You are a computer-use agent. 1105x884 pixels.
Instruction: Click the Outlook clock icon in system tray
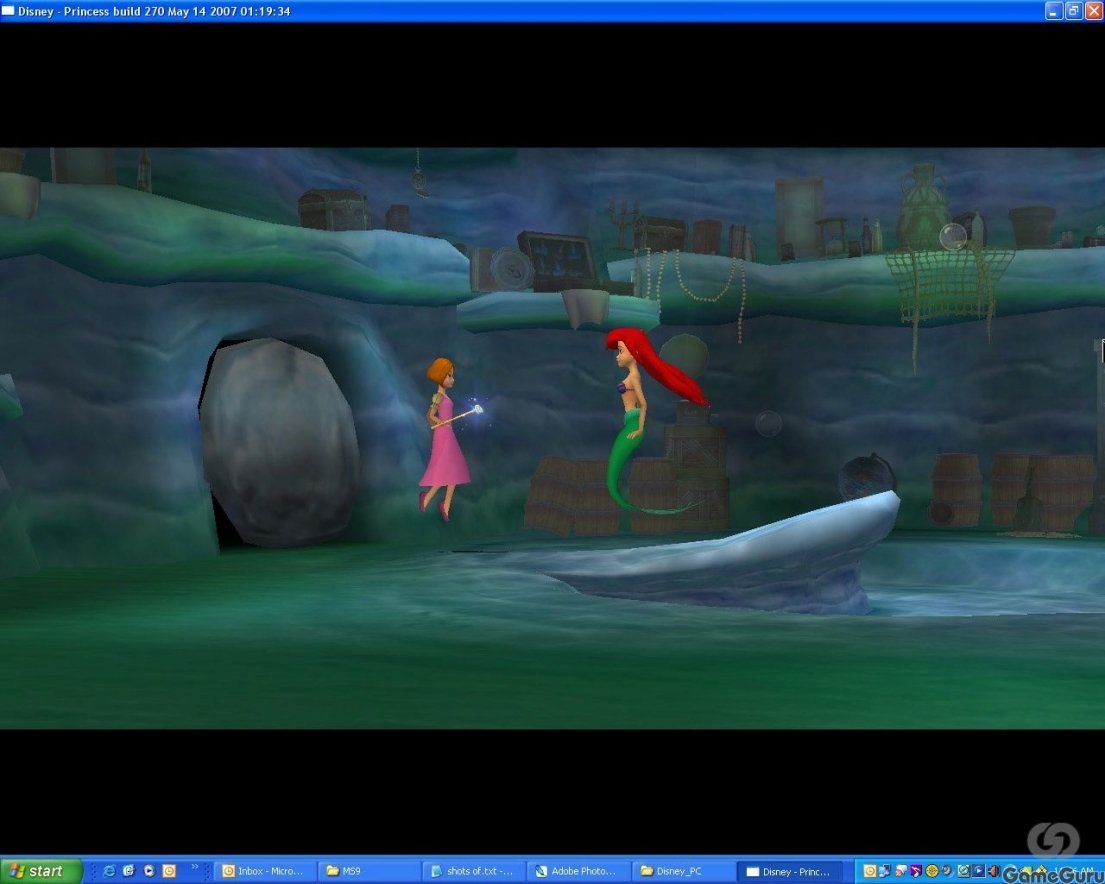click(870, 871)
